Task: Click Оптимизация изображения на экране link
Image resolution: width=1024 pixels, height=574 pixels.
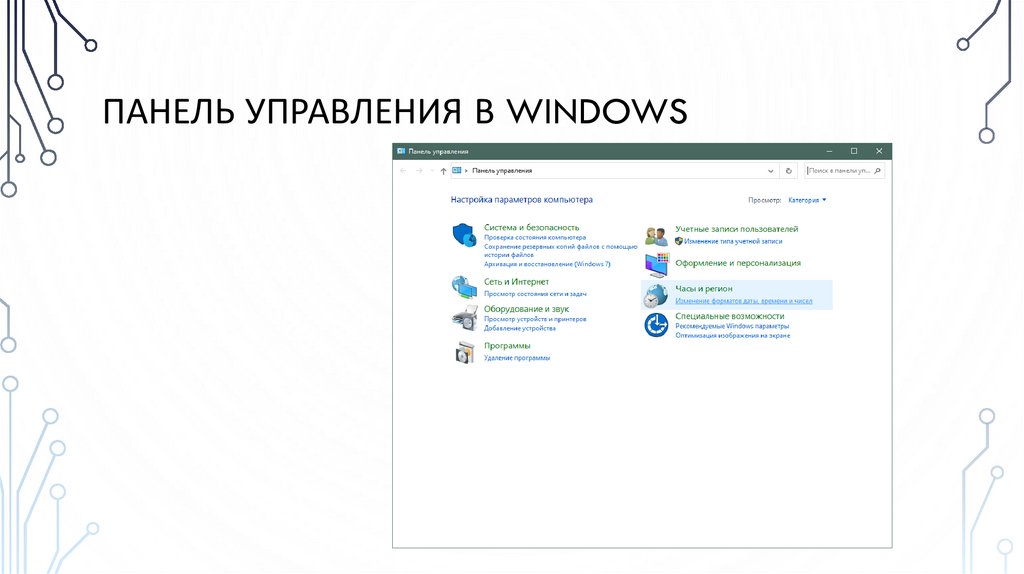Action: click(x=733, y=336)
